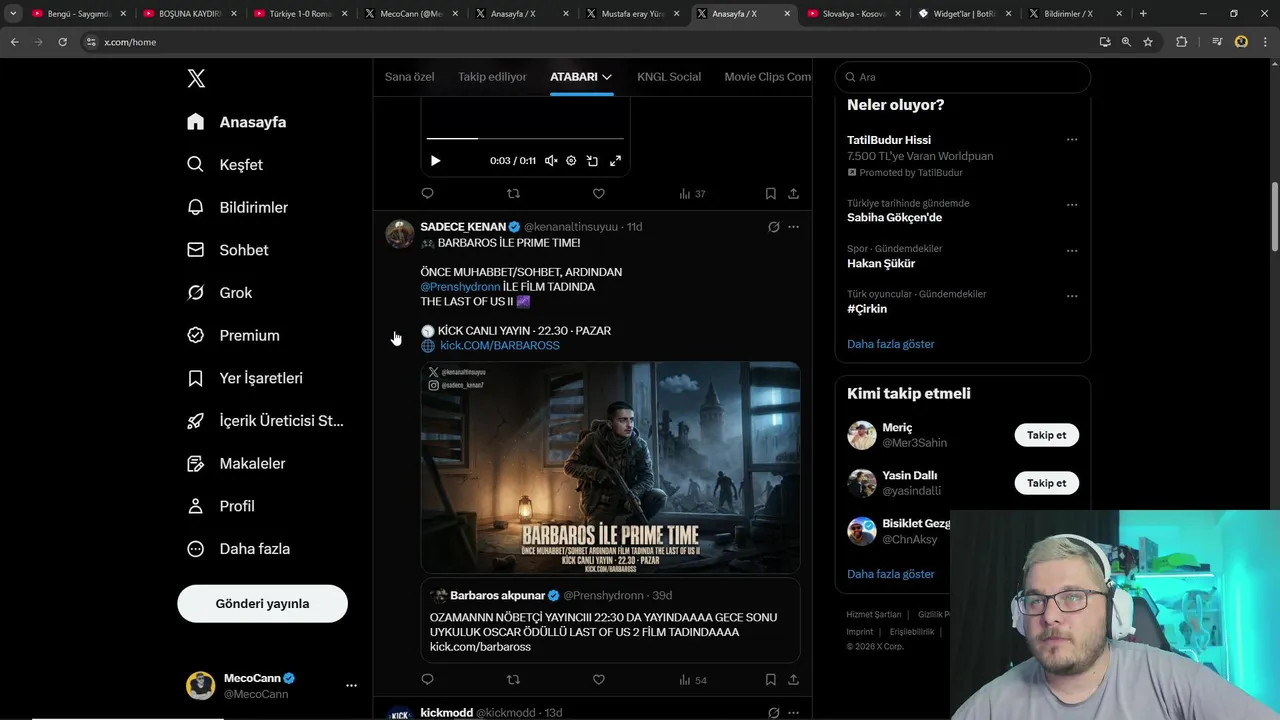This screenshot has height=720, width=1280.
Task: Click the Ara search field
Action: click(962, 77)
